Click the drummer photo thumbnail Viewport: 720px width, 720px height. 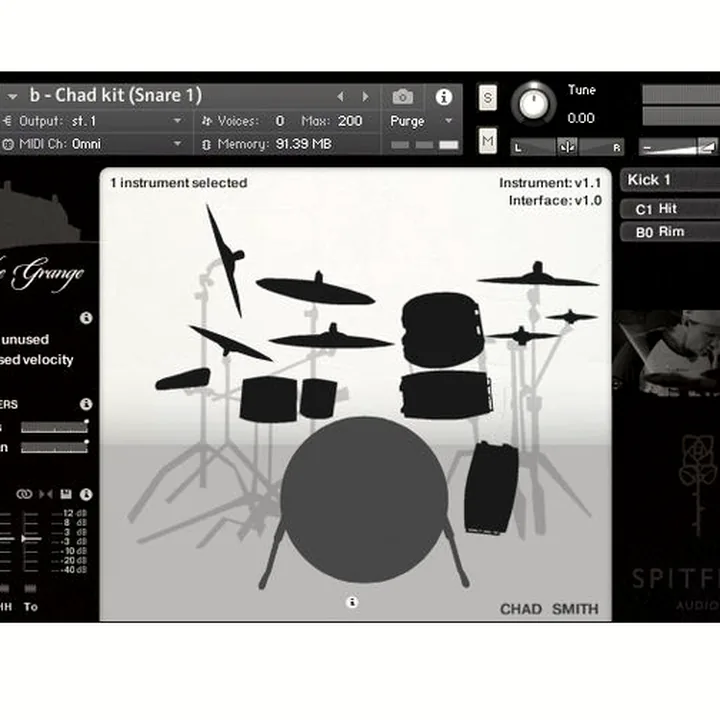pos(667,353)
